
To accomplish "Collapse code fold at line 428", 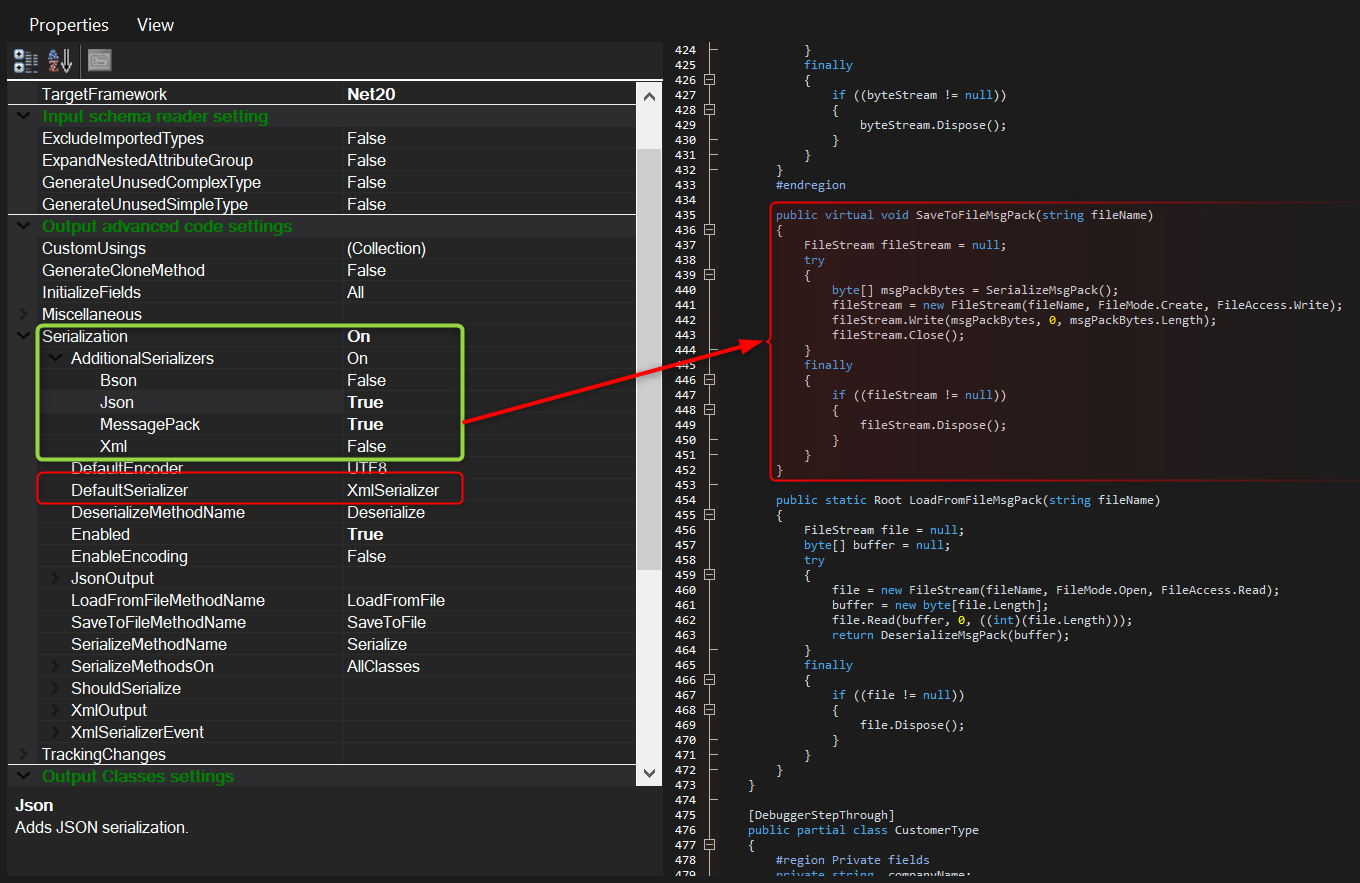I will (711, 110).
